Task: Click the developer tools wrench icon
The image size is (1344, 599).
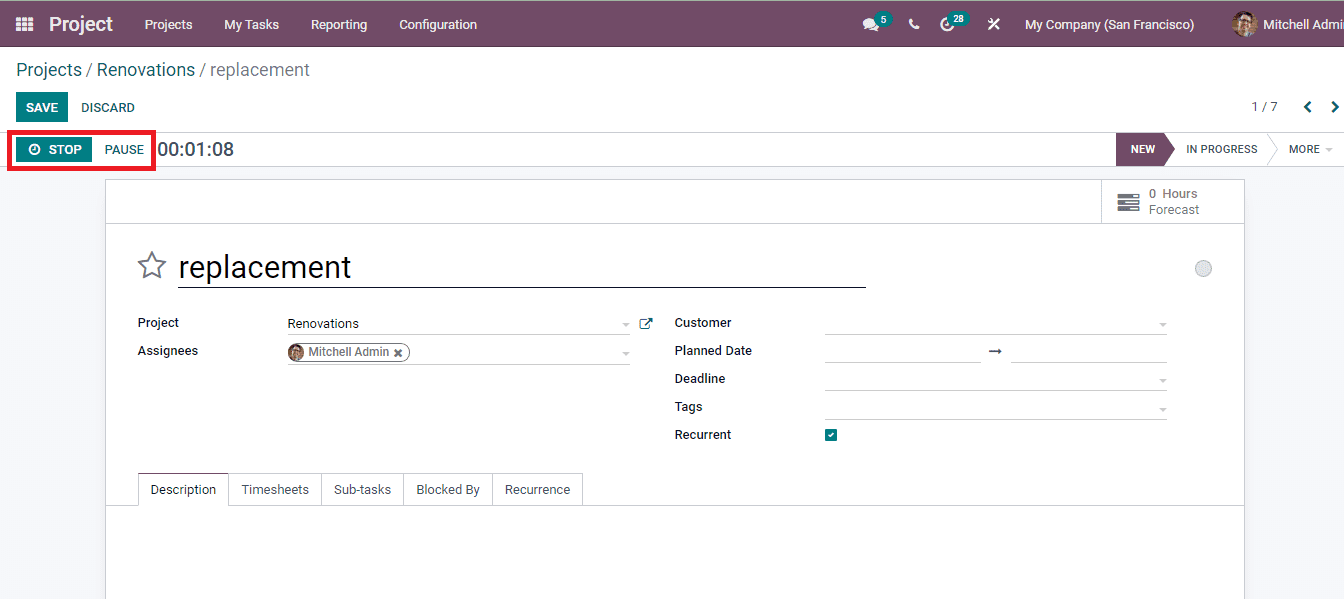Action: (993, 24)
